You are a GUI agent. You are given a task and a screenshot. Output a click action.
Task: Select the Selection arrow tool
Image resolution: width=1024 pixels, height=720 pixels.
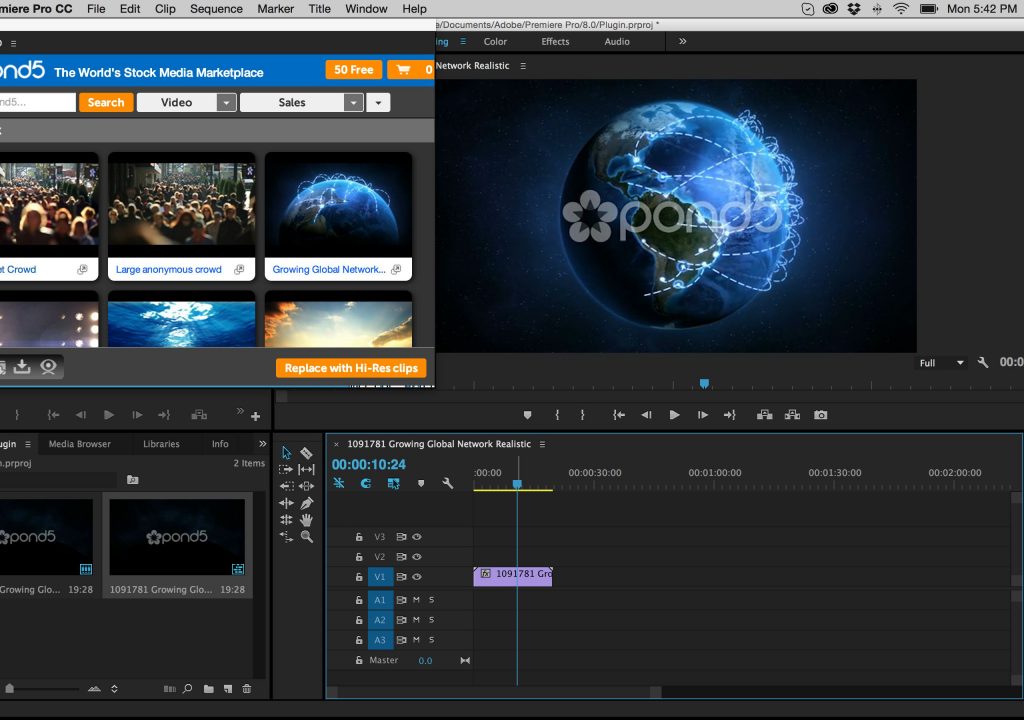point(286,453)
